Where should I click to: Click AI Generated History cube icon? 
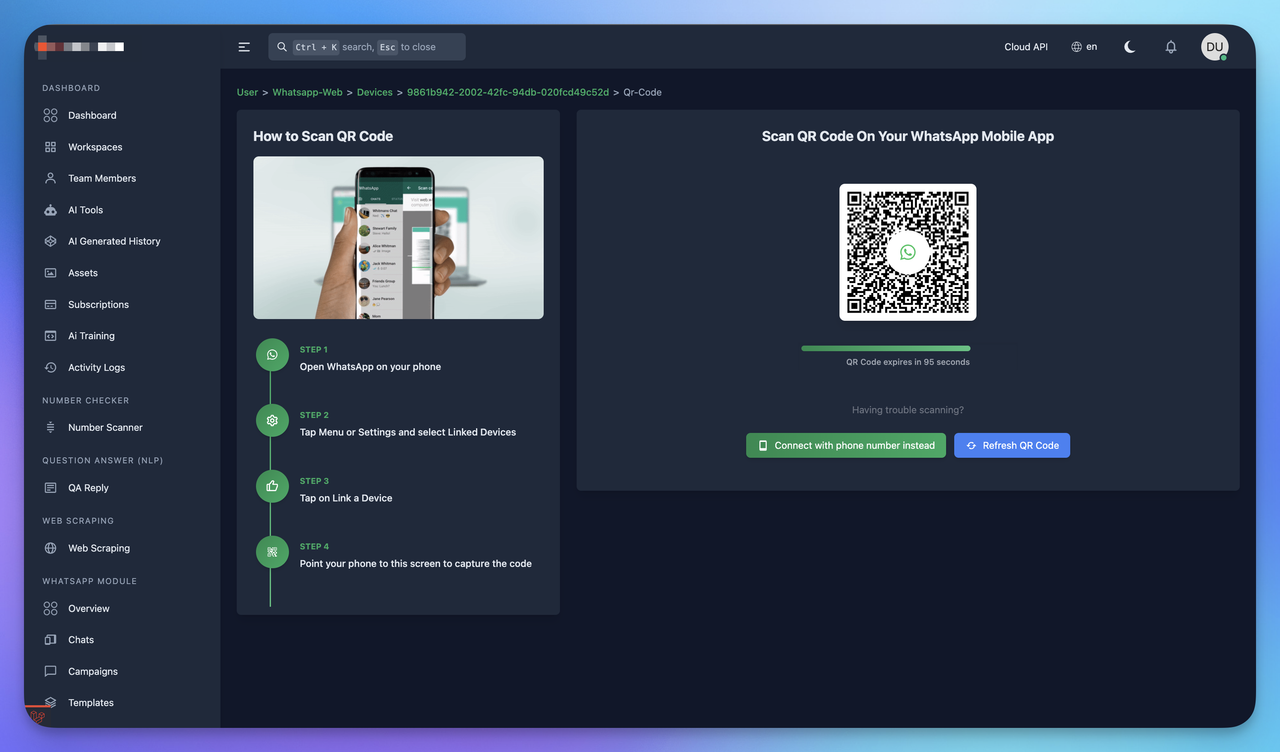point(50,241)
